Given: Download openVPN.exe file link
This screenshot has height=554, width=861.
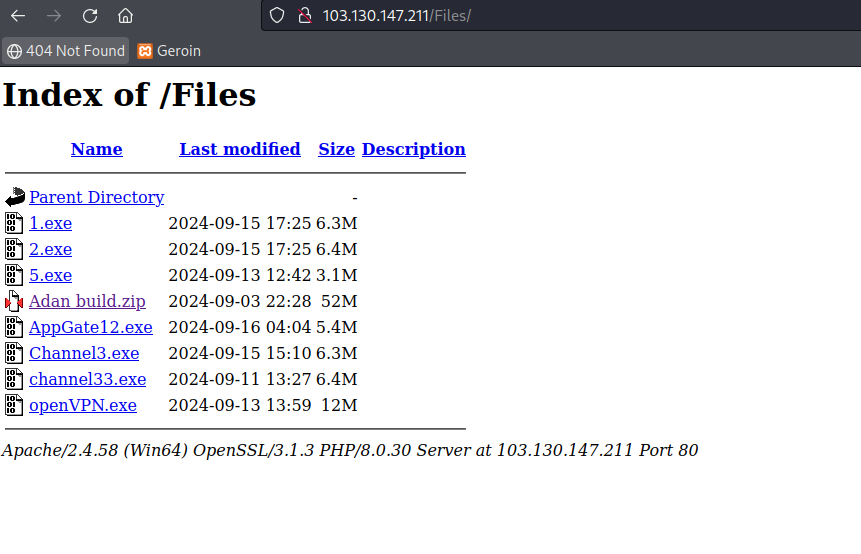Looking at the screenshot, I should (83, 405).
